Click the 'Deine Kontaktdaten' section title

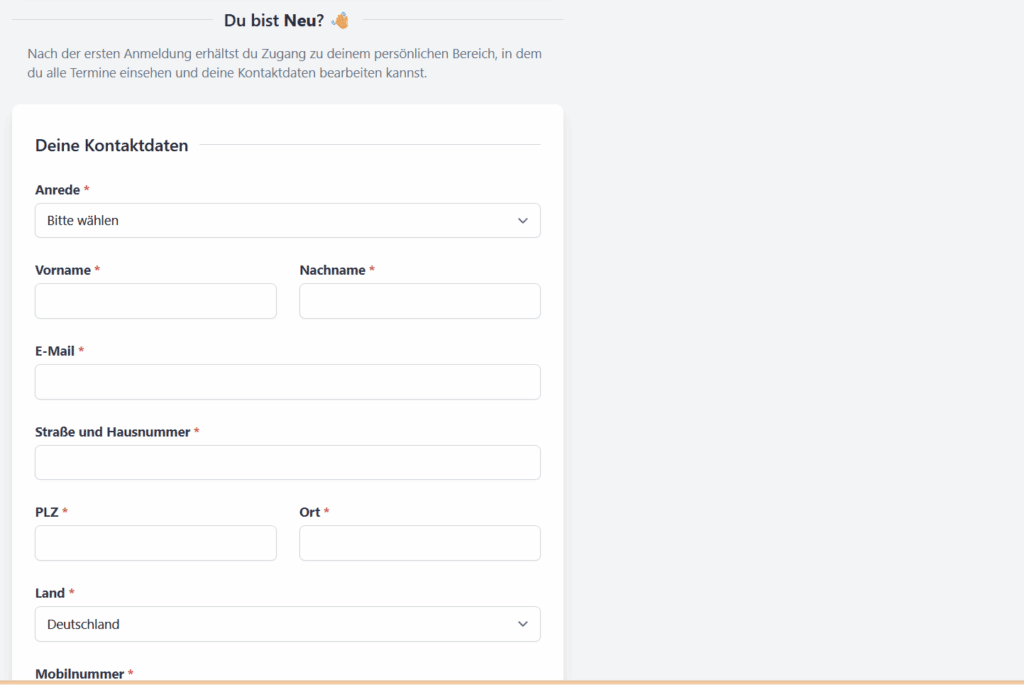(111, 145)
